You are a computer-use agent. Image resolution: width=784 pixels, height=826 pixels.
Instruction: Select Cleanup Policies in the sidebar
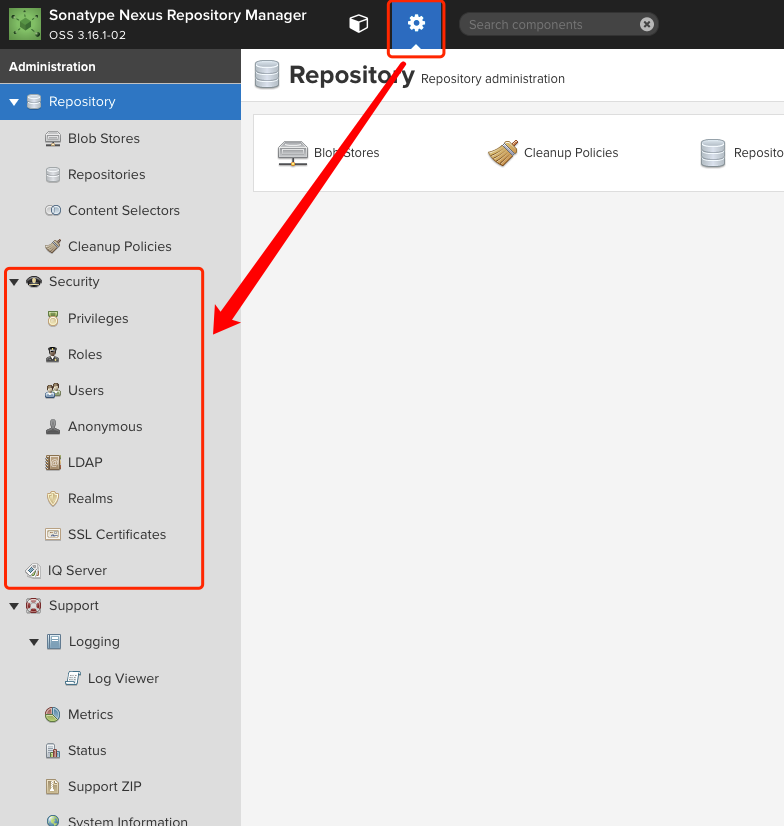[x=120, y=246]
